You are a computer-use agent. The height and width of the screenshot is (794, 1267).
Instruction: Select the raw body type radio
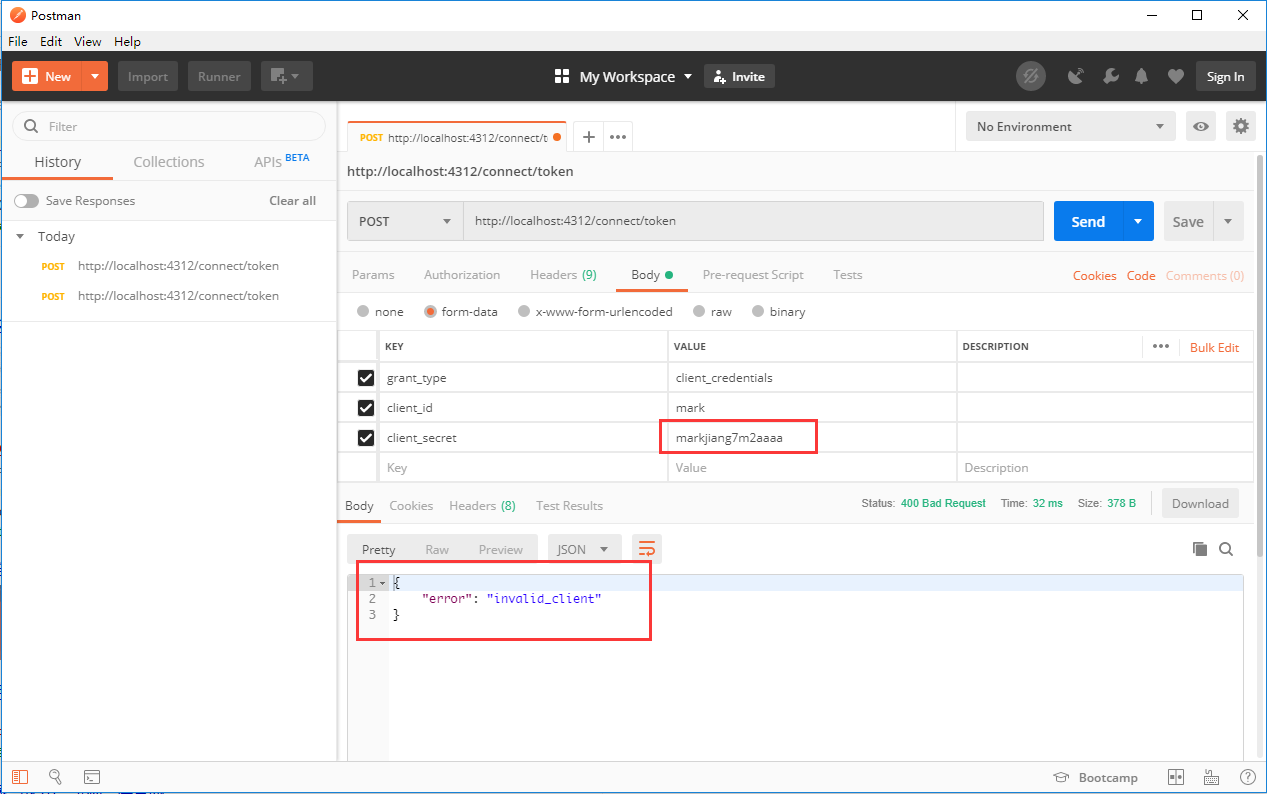[699, 311]
